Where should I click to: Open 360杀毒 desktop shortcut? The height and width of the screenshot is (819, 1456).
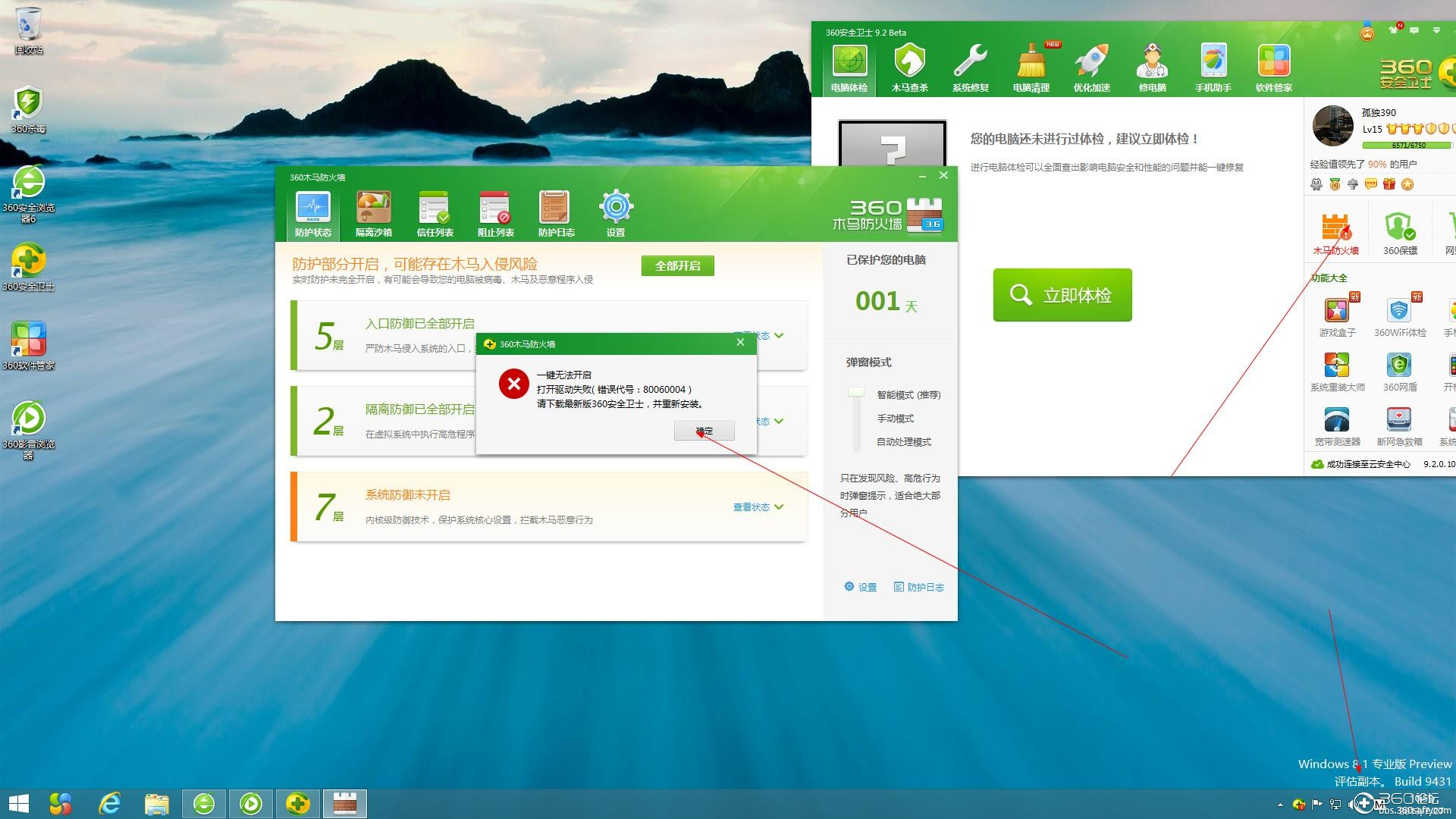point(29,110)
